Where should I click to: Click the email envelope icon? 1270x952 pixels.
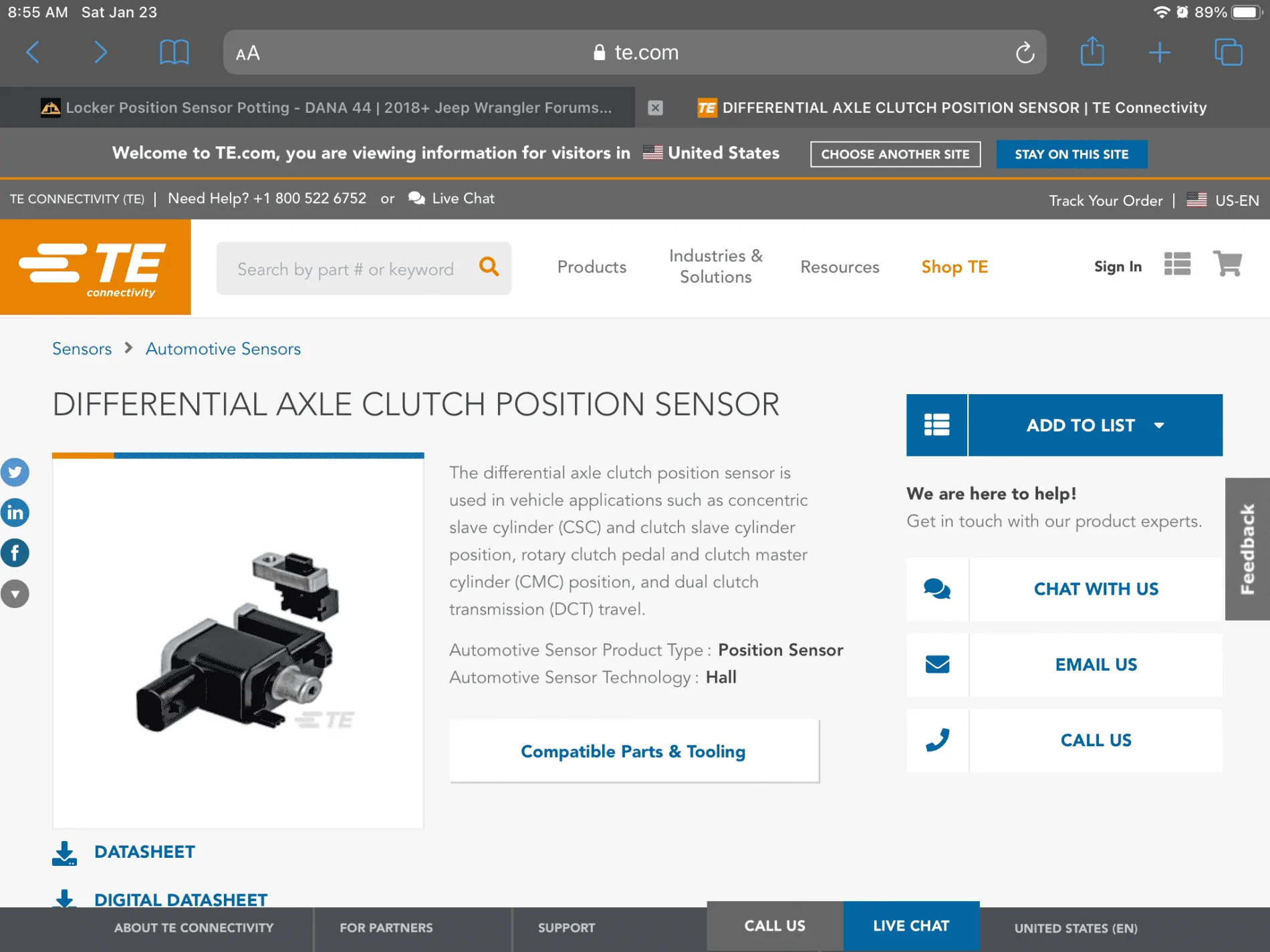(937, 665)
